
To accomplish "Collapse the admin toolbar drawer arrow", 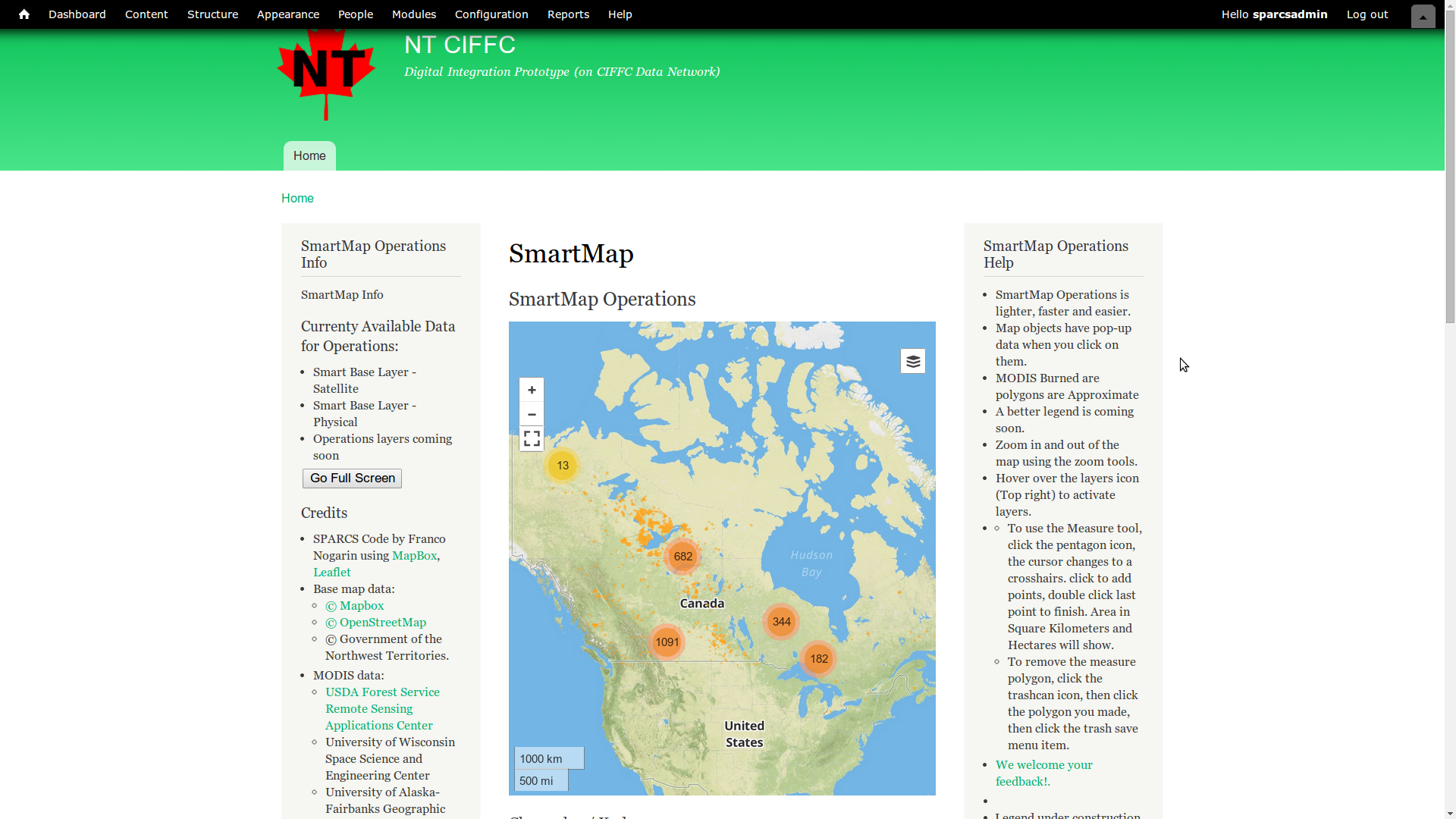I will [1423, 16].
